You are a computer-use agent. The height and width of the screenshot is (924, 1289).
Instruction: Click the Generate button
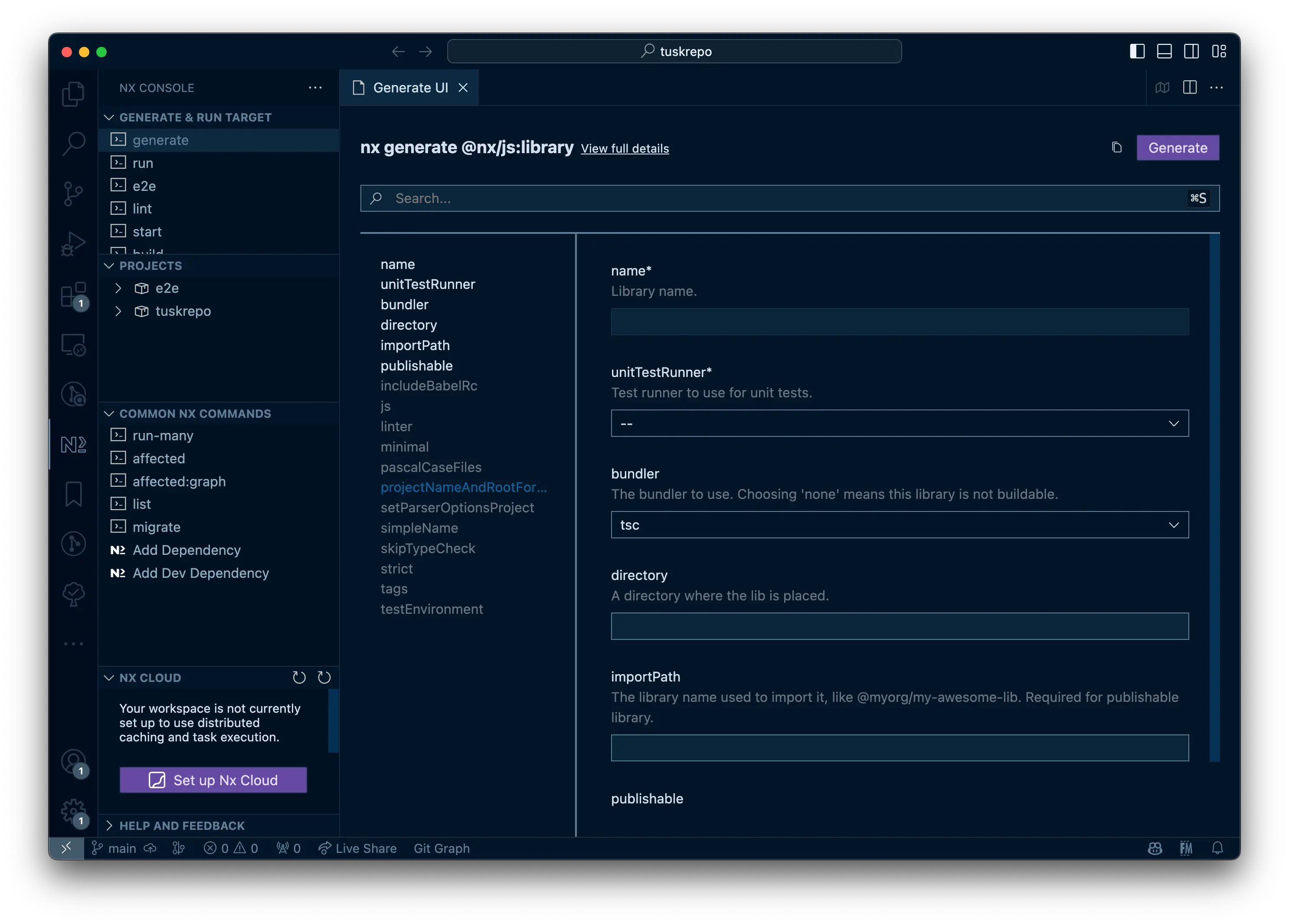pyautogui.click(x=1178, y=147)
